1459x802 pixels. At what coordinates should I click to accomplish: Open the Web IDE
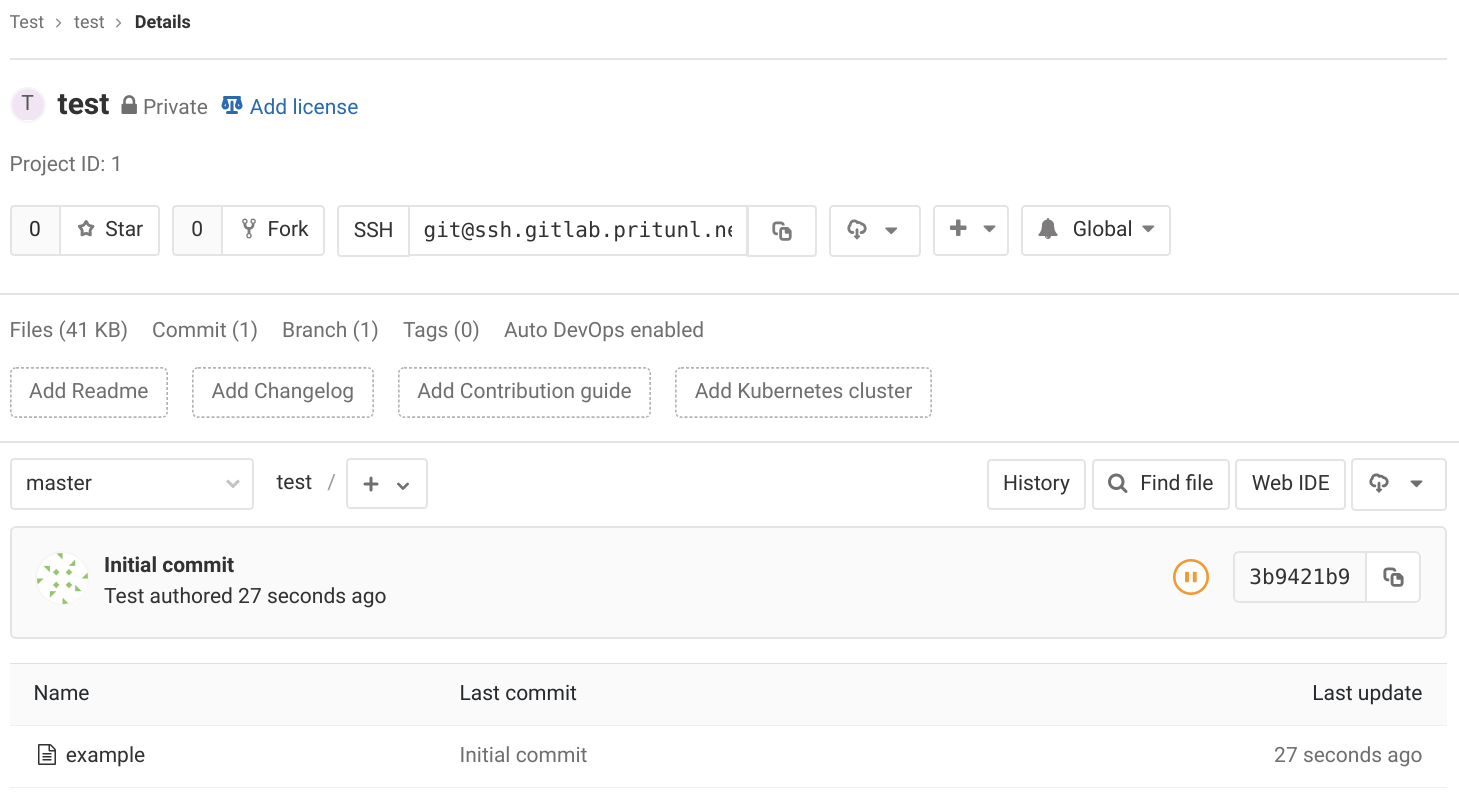(x=1291, y=484)
